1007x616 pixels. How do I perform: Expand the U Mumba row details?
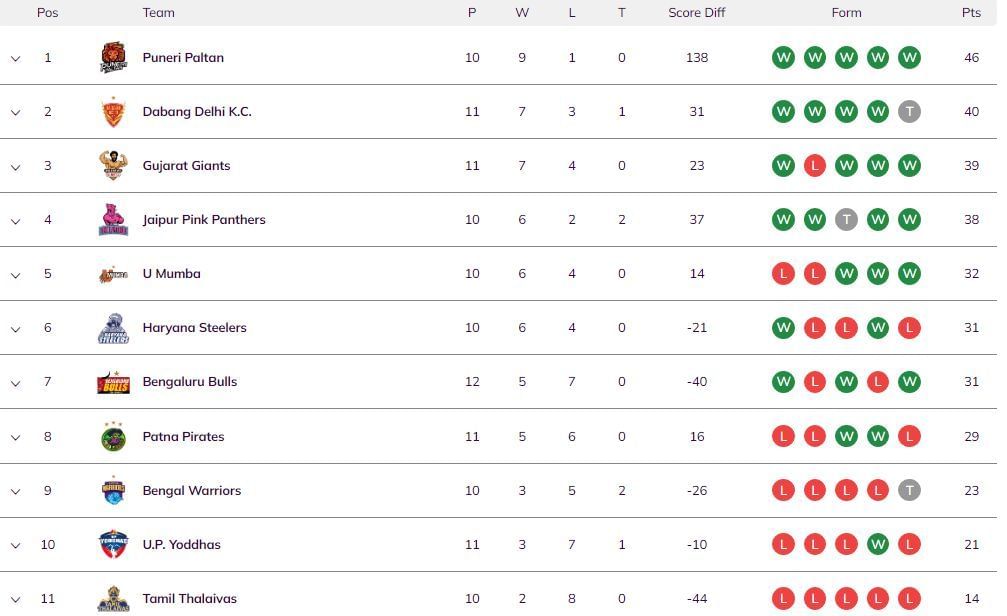pyautogui.click(x=16, y=274)
